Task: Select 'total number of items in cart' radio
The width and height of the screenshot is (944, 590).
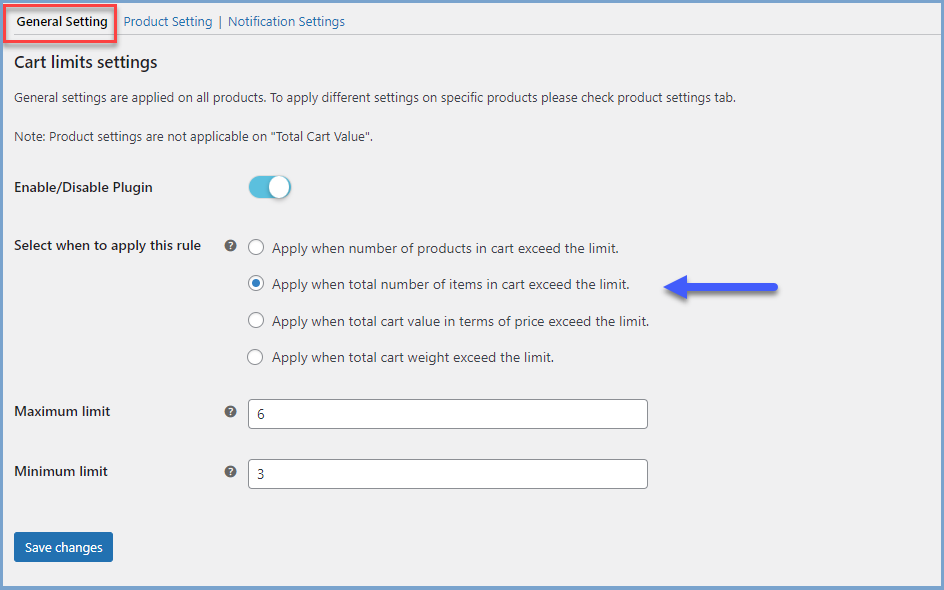Action: tap(256, 284)
